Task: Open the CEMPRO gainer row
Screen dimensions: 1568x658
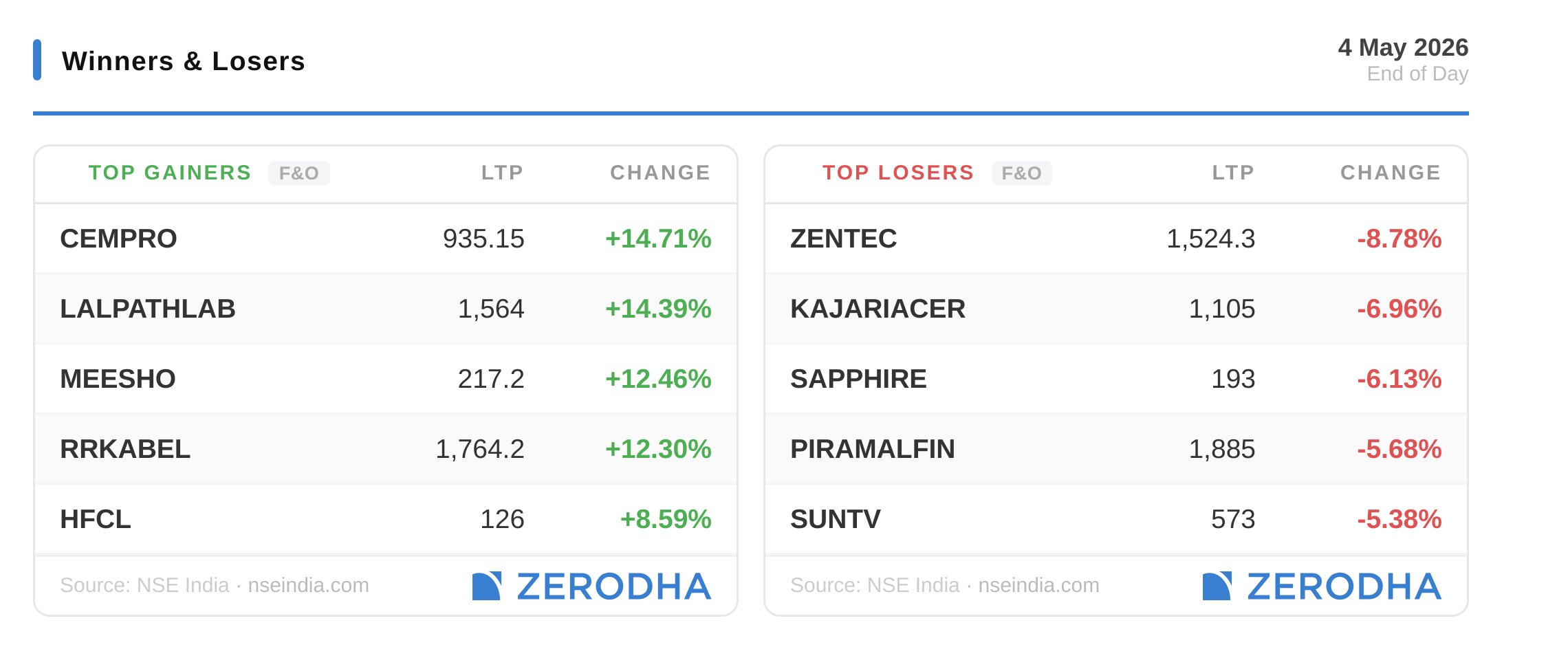Action: tap(386, 239)
